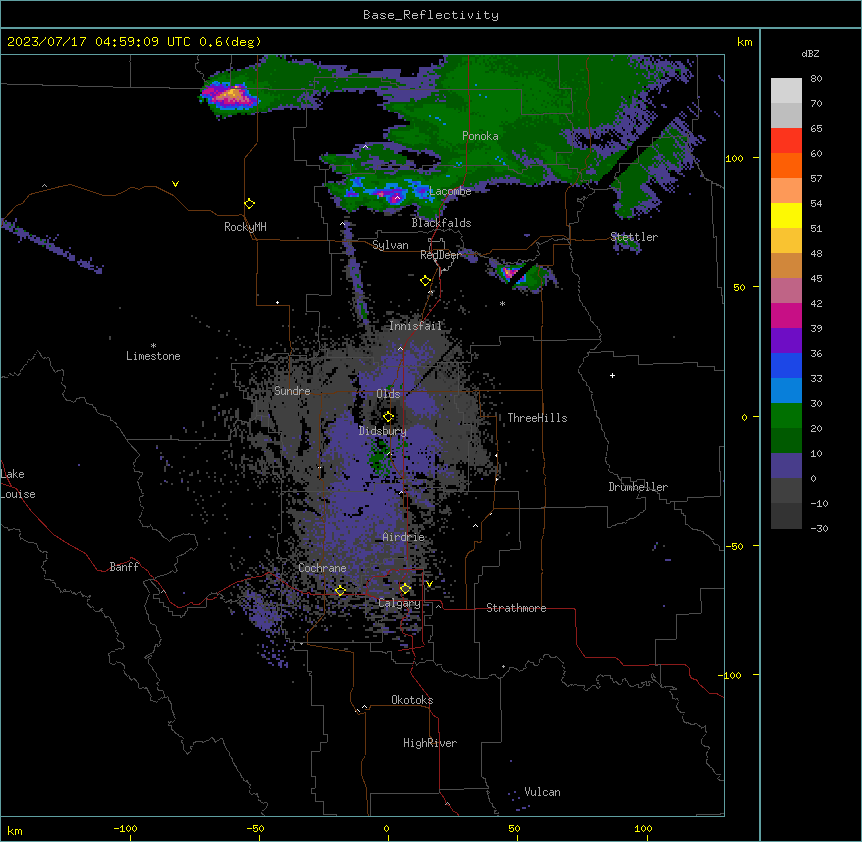Click the green echo patch south of Didsbury
862x842 pixels.
(379, 459)
